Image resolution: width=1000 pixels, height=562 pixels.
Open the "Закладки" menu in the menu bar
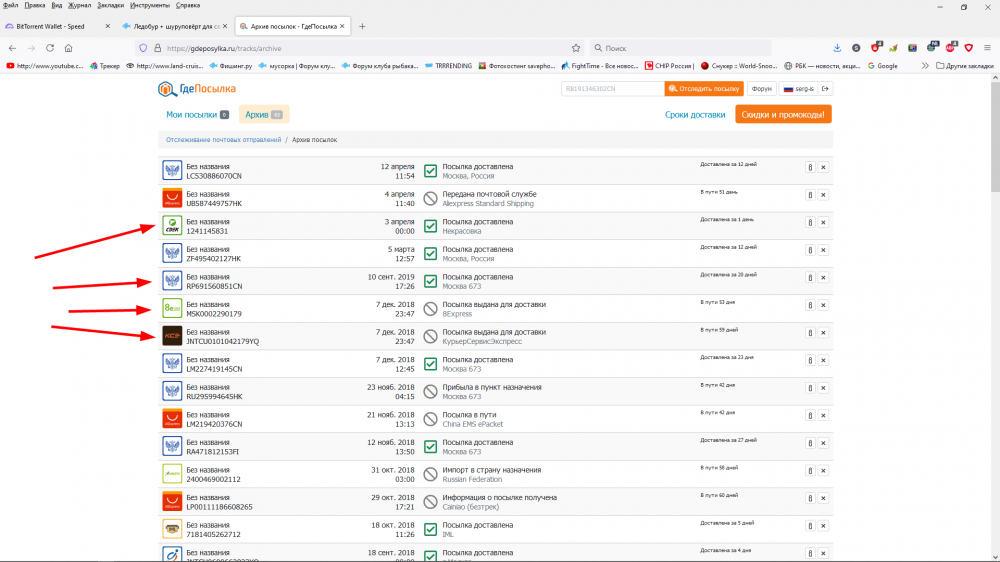click(x=110, y=5)
